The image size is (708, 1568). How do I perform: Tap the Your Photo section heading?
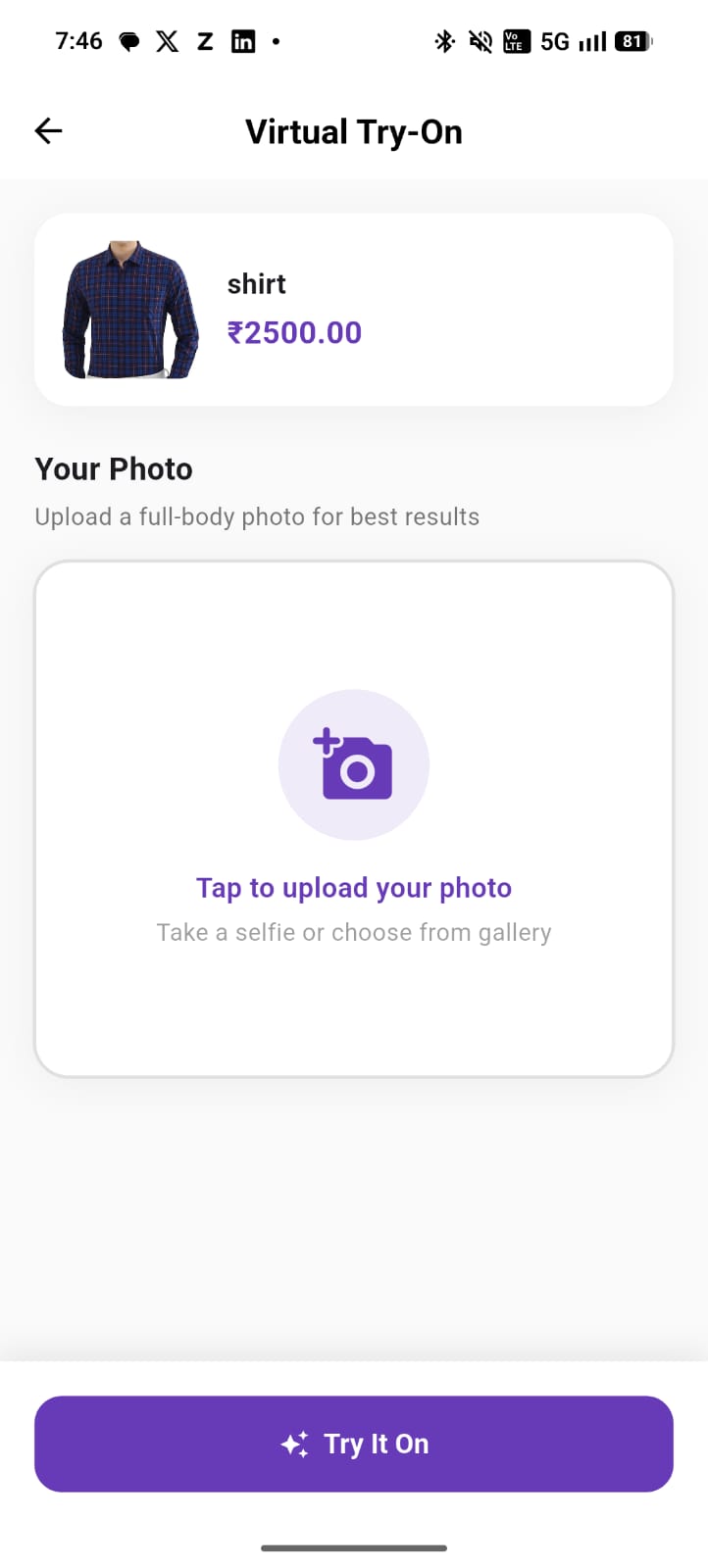(114, 468)
